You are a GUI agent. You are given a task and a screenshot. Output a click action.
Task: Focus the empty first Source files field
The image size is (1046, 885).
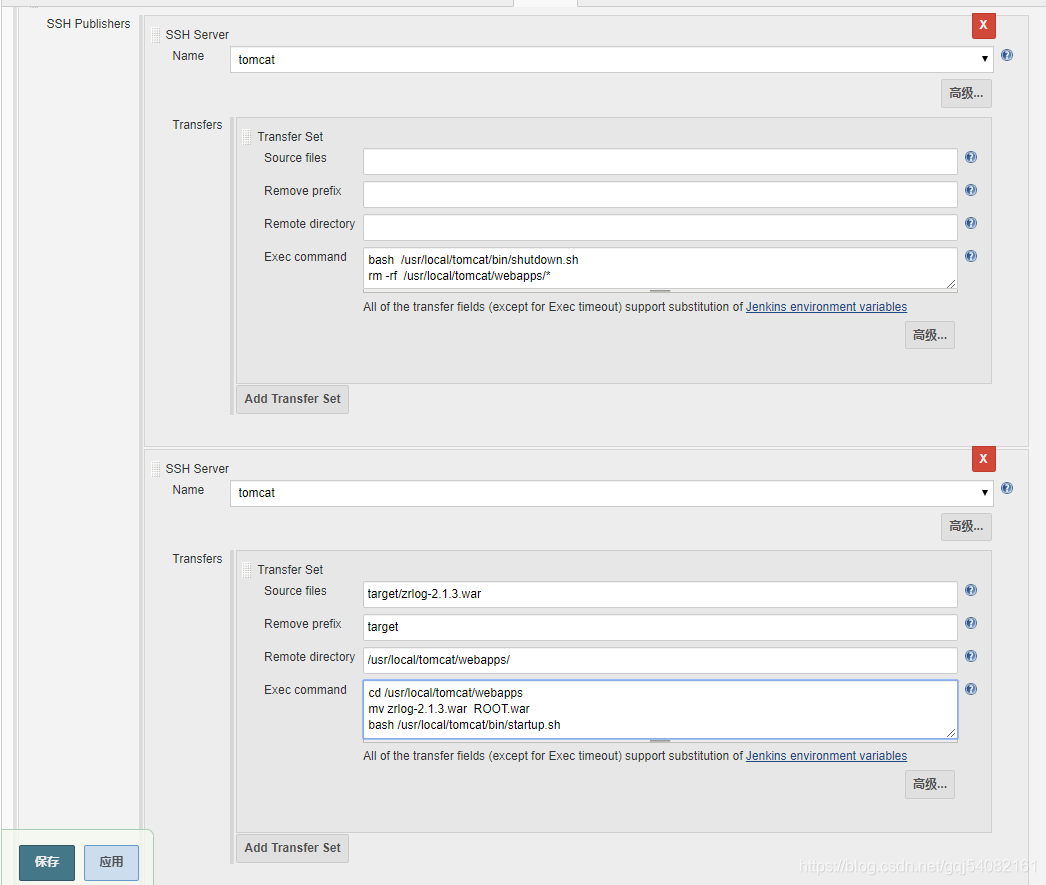(660, 161)
